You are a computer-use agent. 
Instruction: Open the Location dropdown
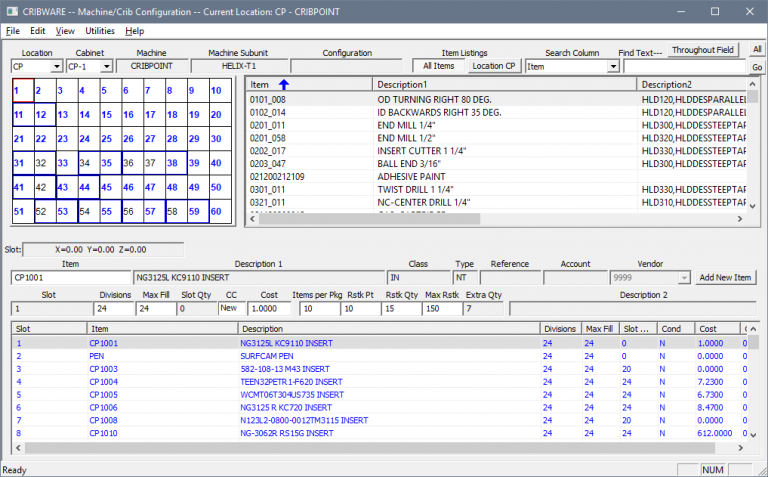click(x=55, y=66)
